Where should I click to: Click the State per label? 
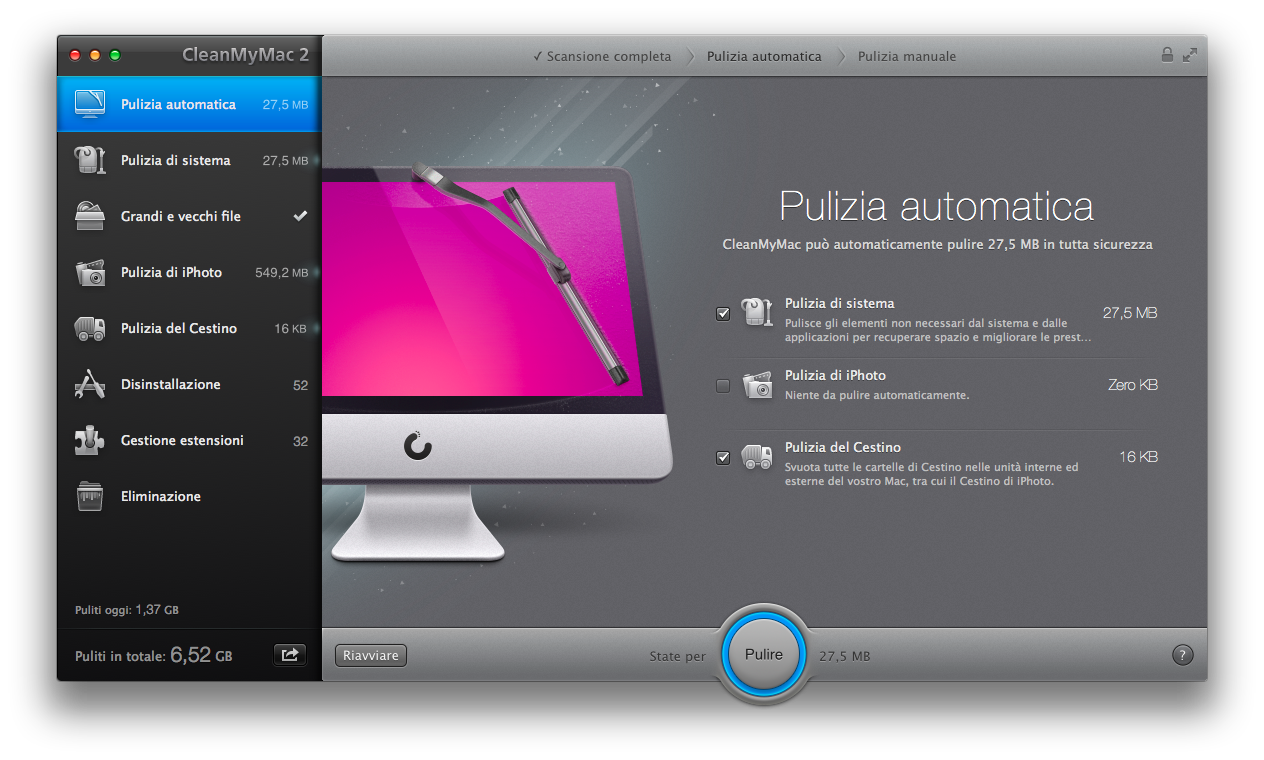(x=677, y=656)
